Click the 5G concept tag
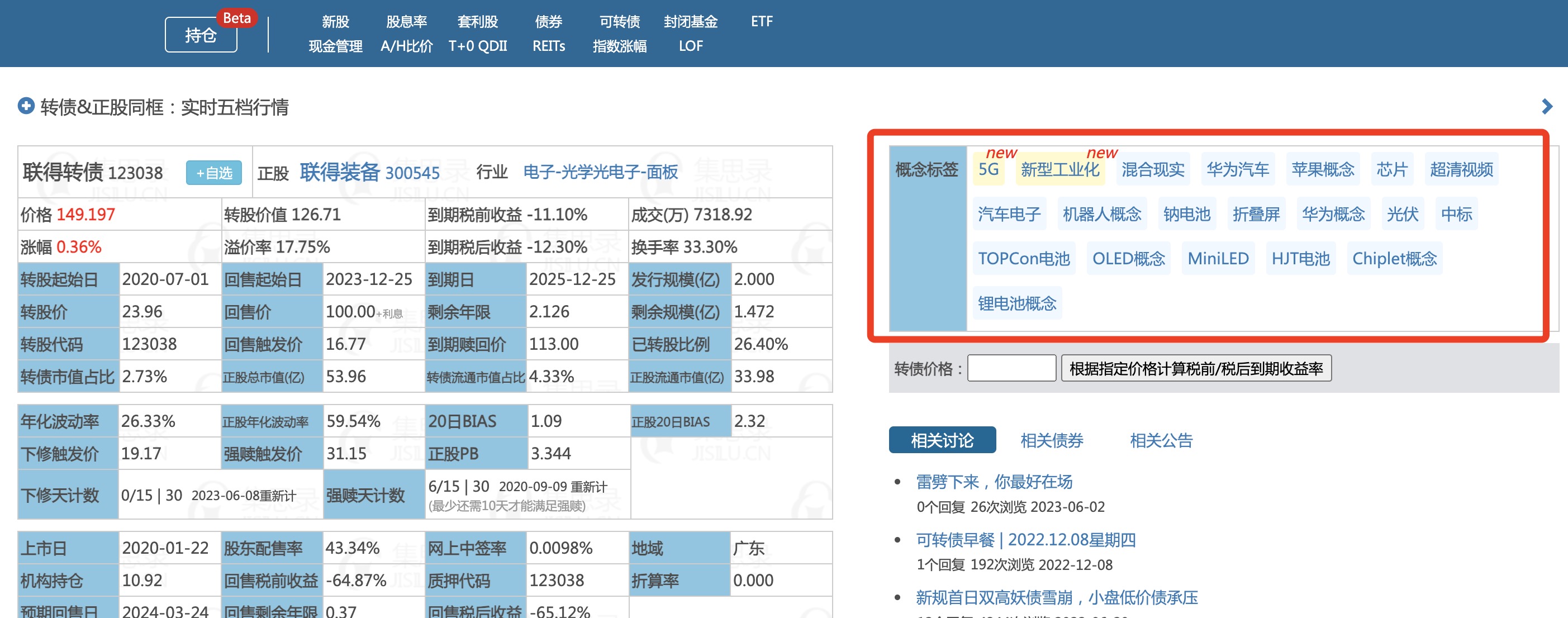The height and width of the screenshot is (618, 1568). click(988, 169)
